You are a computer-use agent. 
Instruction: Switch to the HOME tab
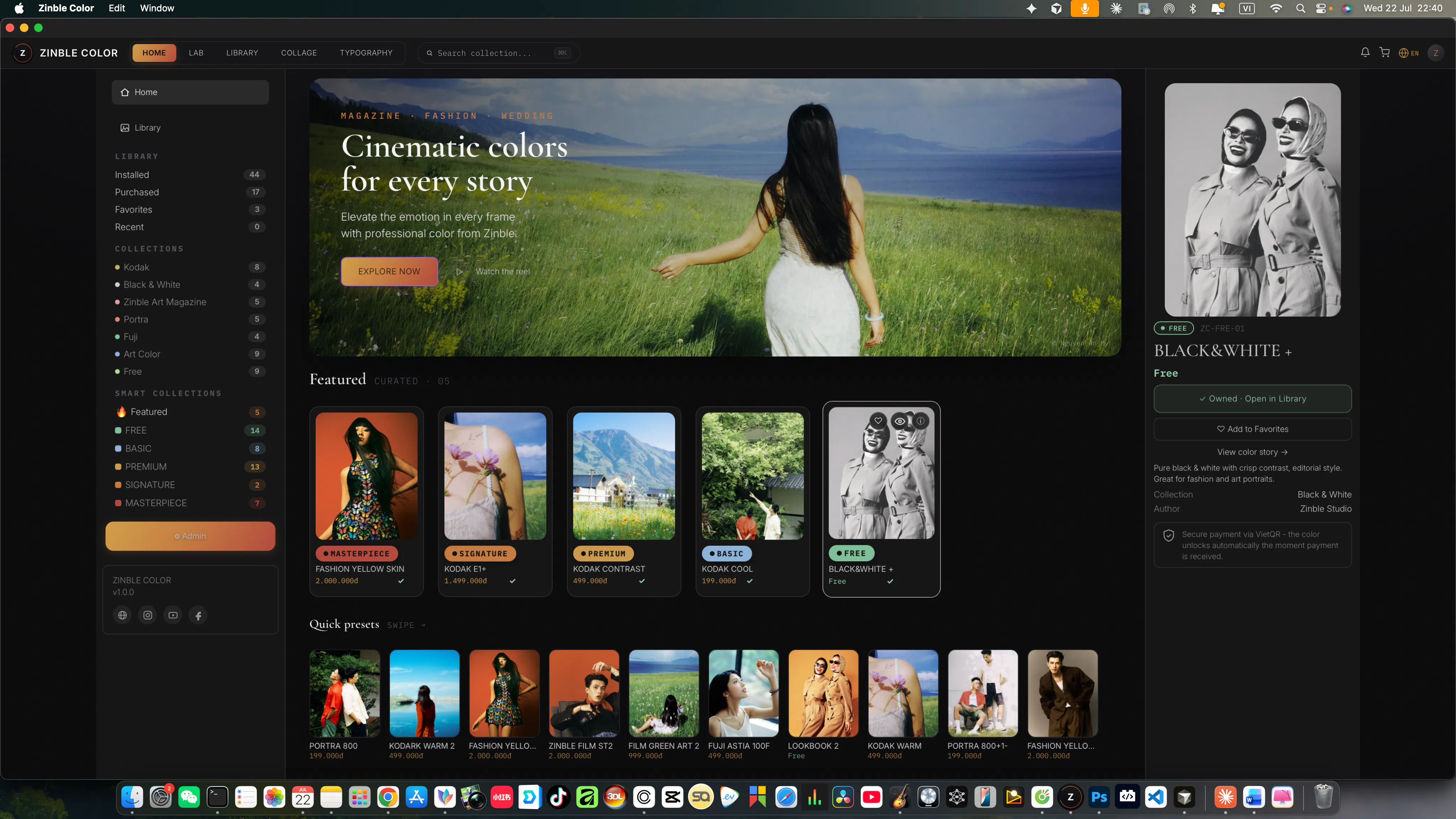point(154,53)
